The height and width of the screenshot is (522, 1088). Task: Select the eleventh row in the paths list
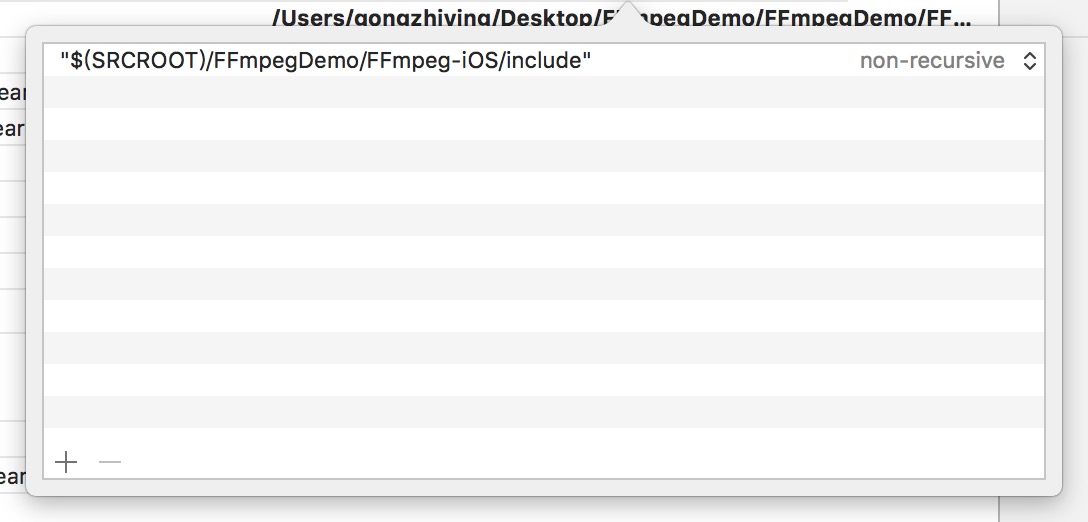coord(544,380)
